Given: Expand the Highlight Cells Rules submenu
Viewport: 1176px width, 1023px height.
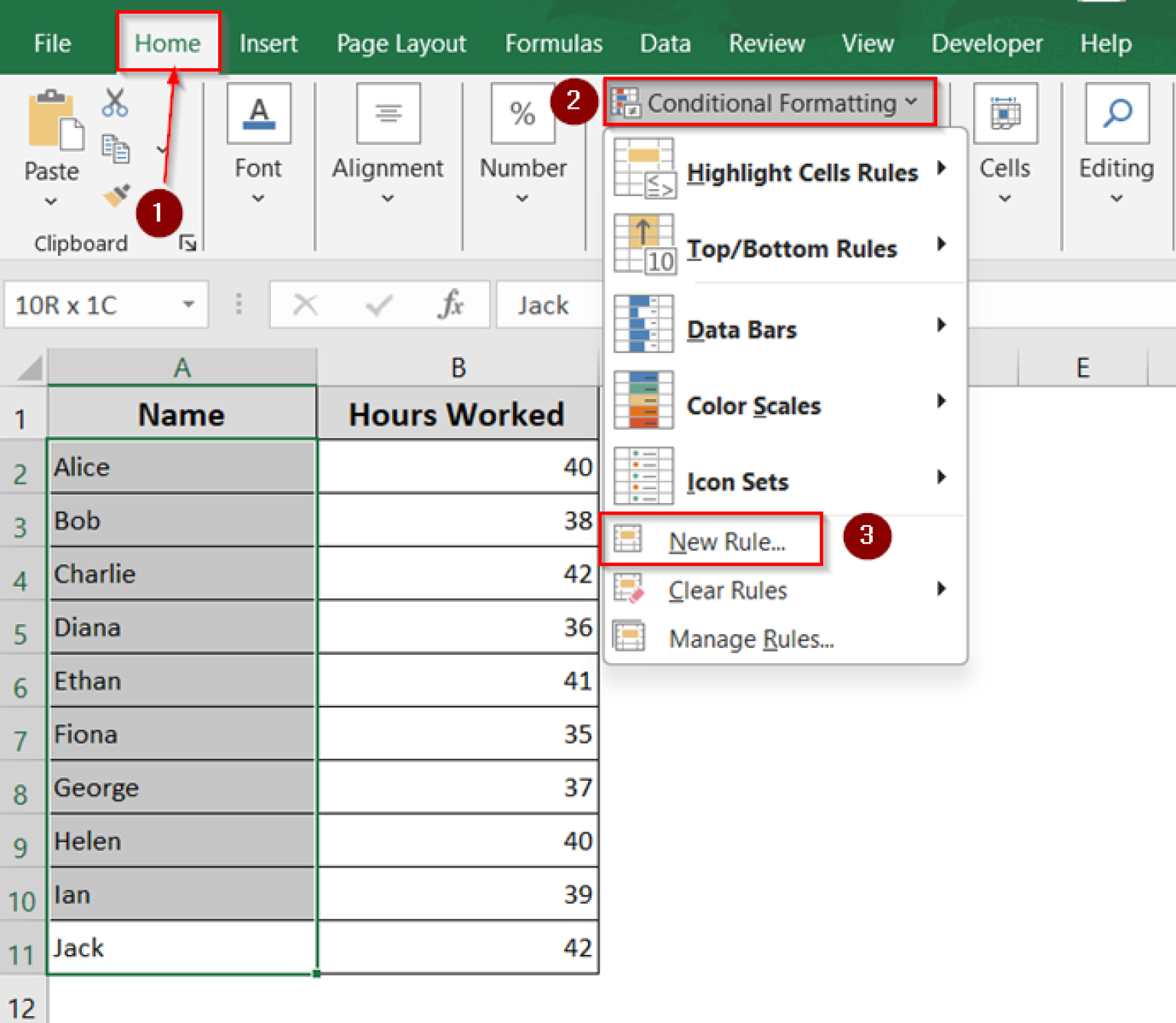Looking at the screenshot, I should 802,172.
